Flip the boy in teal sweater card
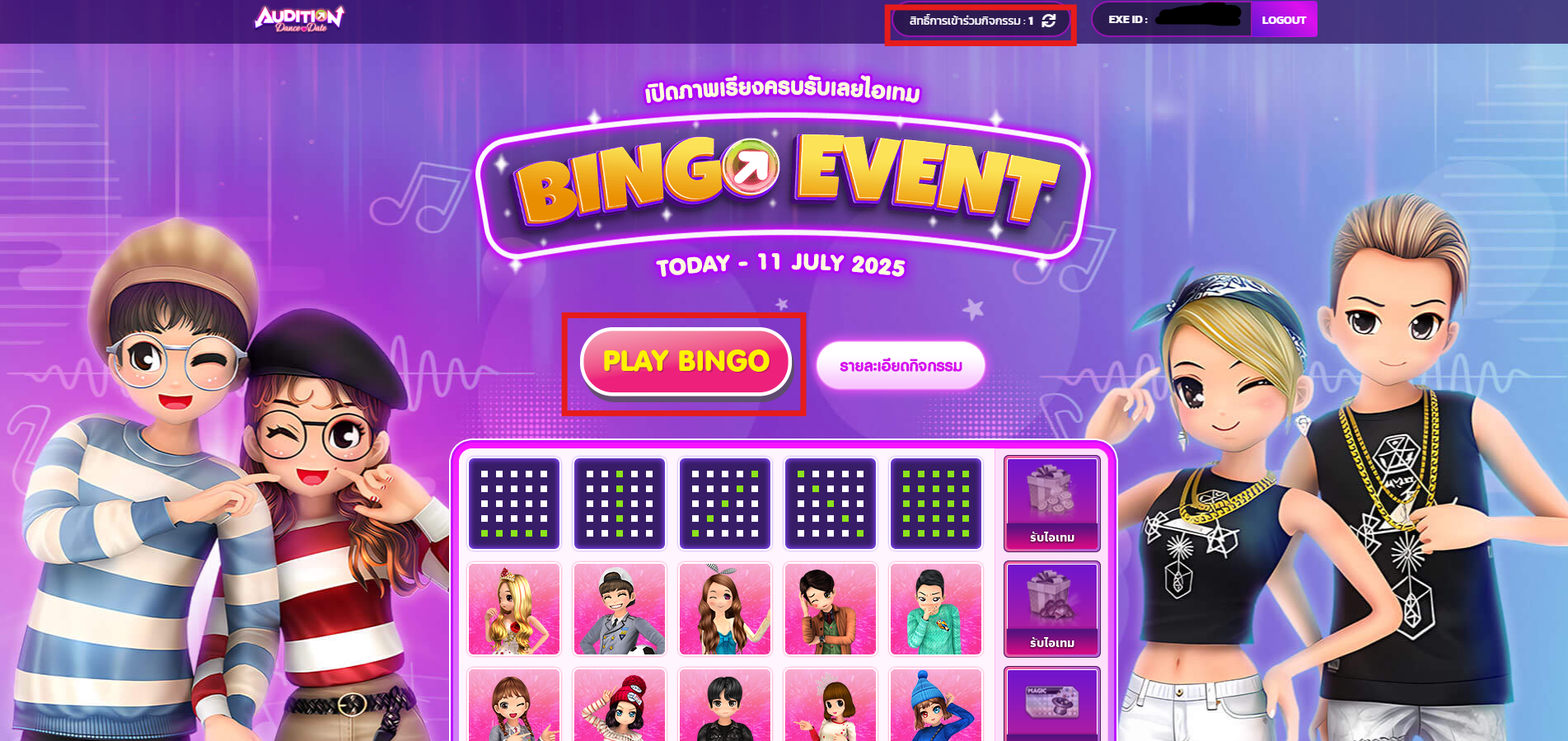This screenshot has height=741, width=1568. (936, 609)
